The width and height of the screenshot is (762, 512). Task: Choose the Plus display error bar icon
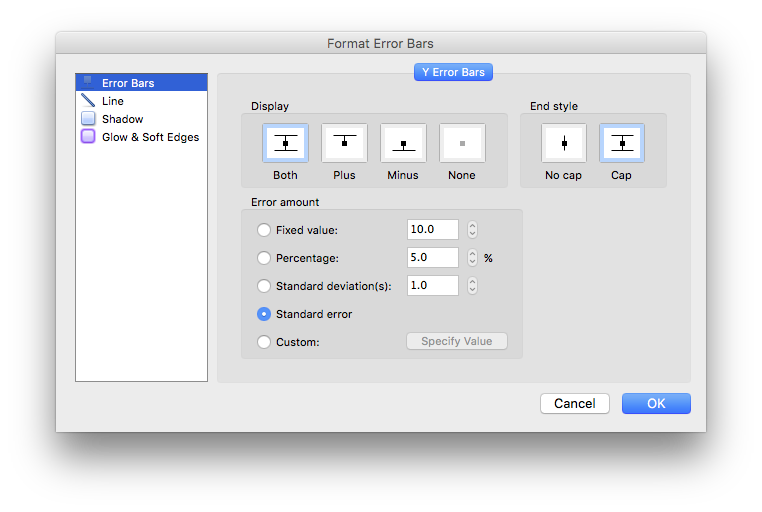coord(344,143)
